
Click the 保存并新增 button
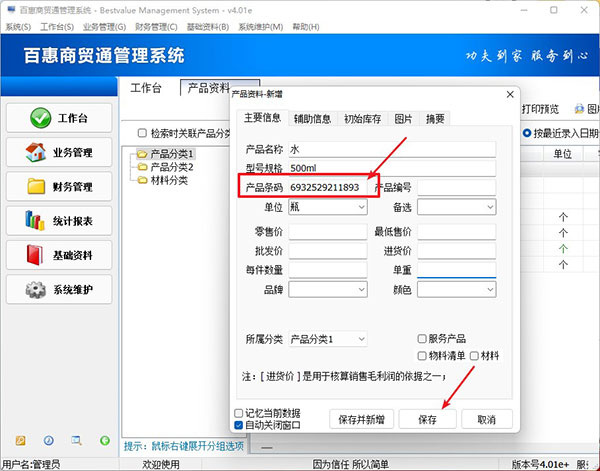(x=361, y=419)
